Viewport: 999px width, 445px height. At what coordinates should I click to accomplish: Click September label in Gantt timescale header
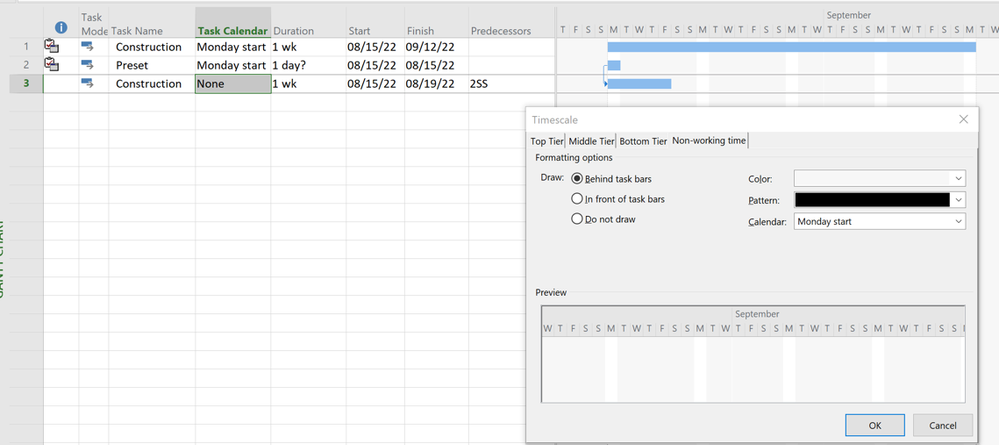click(848, 15)
